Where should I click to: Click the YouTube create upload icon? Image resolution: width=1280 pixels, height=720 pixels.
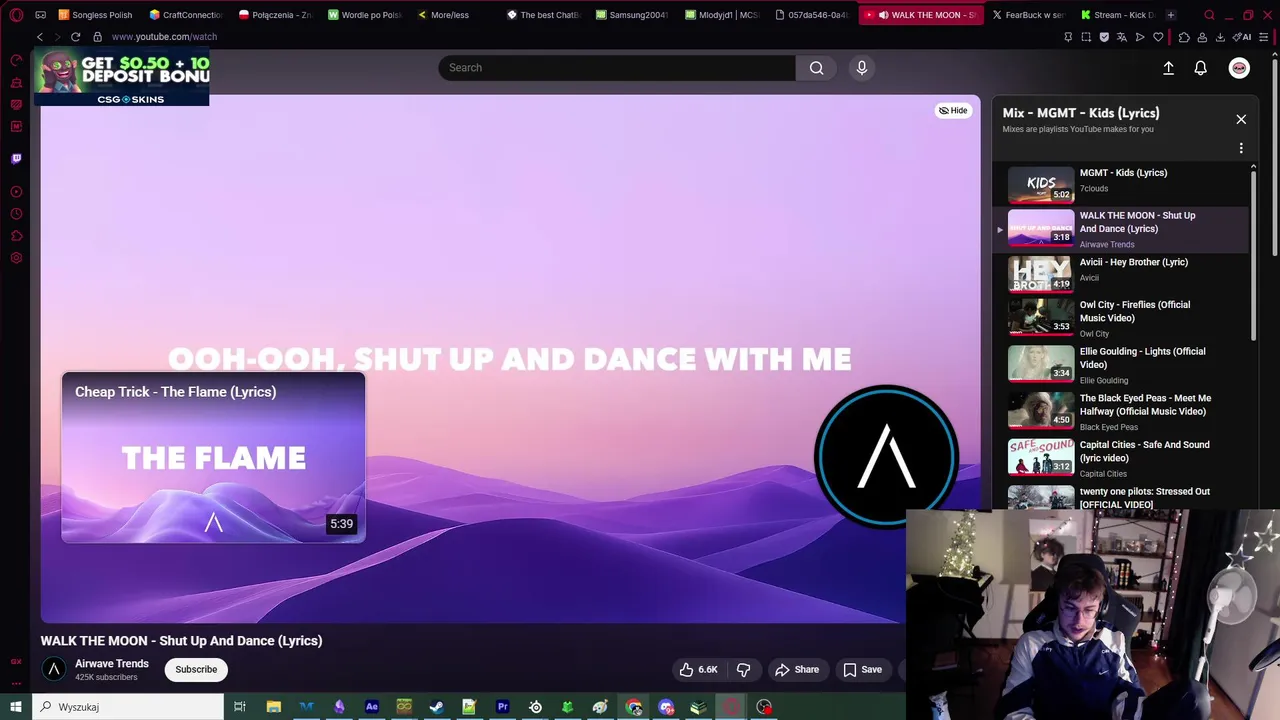[1168, 67]
